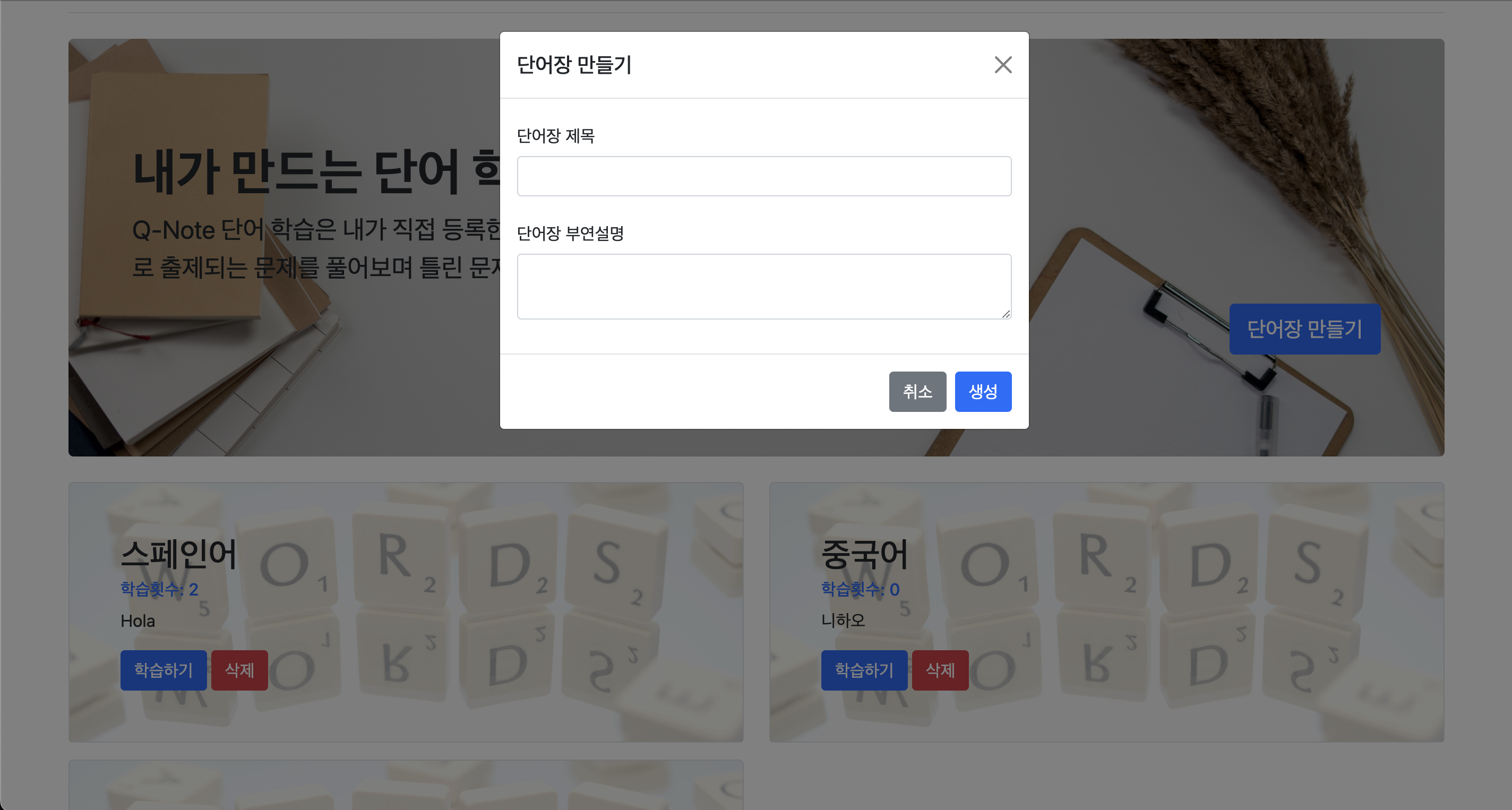Click the 단어장 만들기 dialog heading

pyautogui.click(x=573, y=65)
